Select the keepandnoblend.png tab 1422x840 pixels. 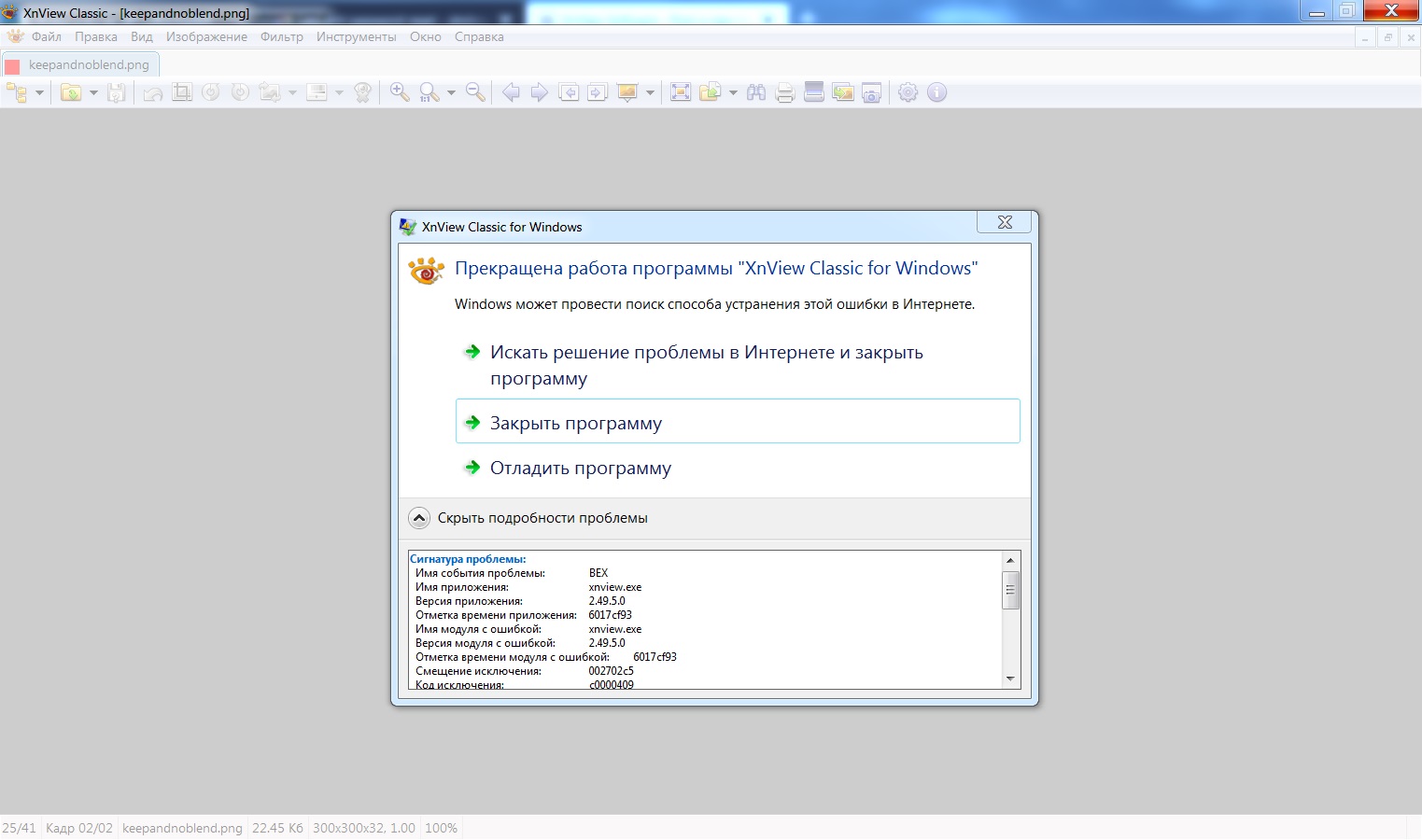[80, 64]
